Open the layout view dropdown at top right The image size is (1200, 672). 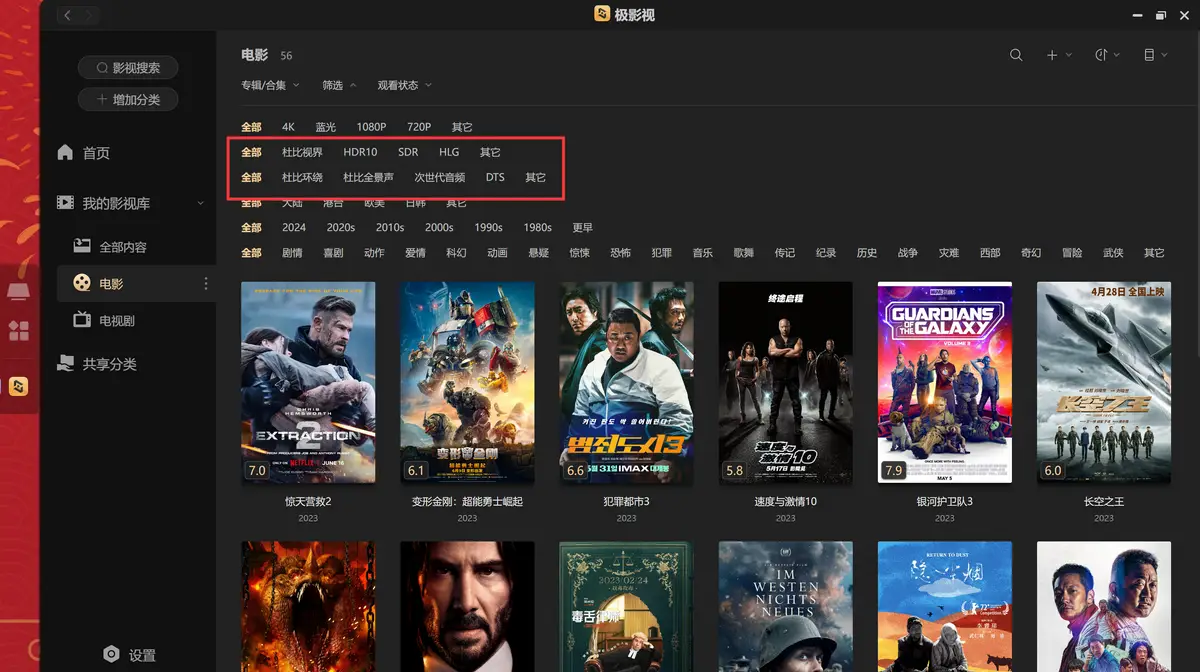[1155, 55]
